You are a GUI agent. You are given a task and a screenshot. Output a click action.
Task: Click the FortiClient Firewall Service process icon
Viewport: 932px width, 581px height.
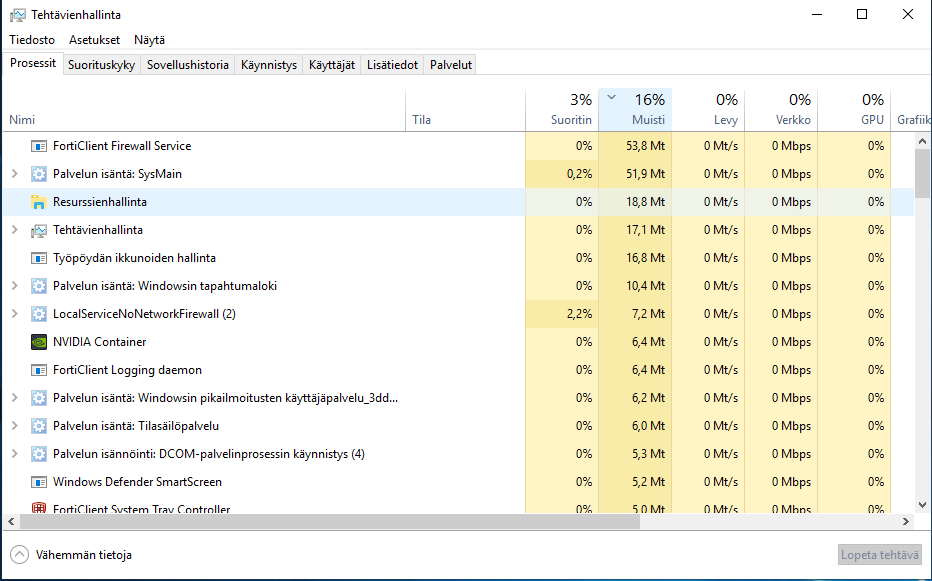39,146
